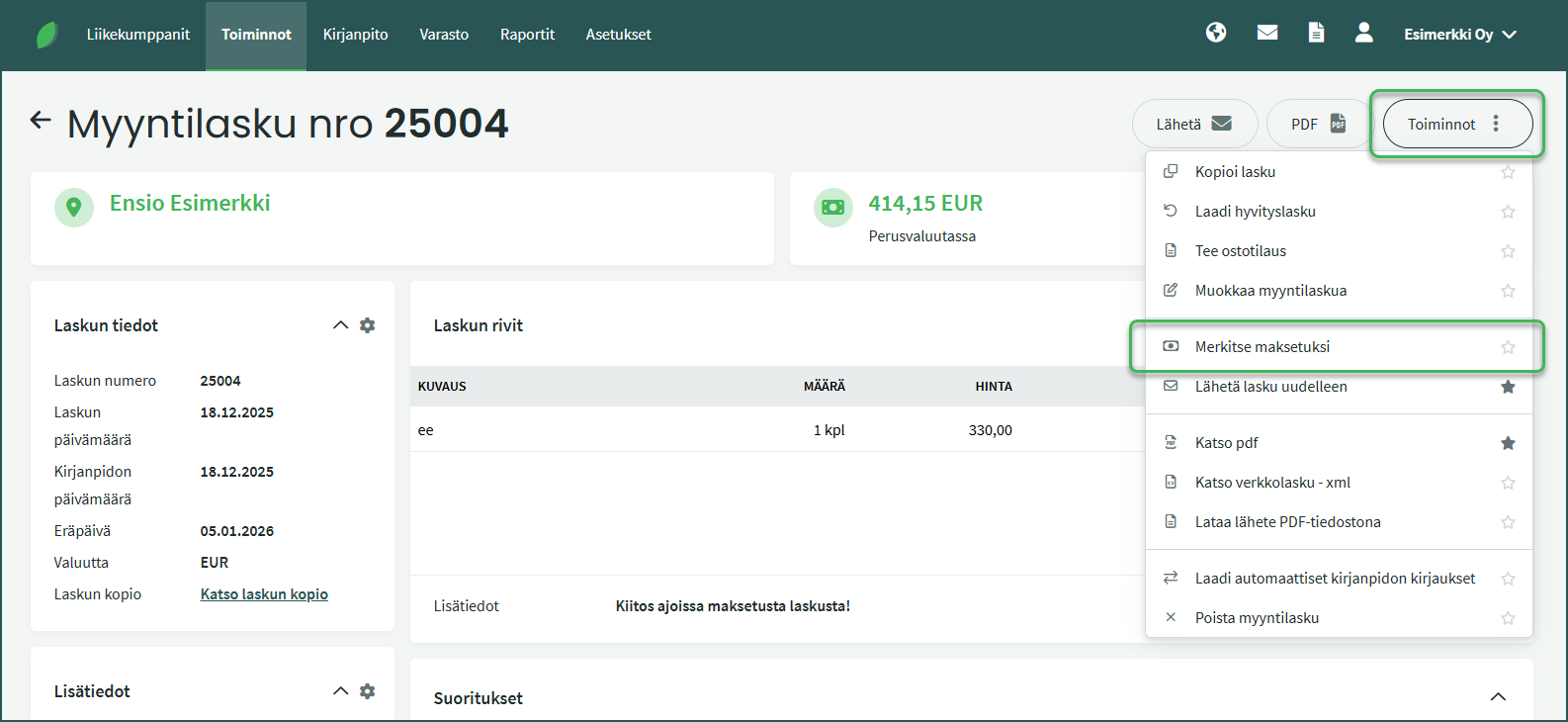This screenshot has height=722, width=1568.
Task: Select Merkitse maksetuksi from the menu
Action: (1263, 347)
